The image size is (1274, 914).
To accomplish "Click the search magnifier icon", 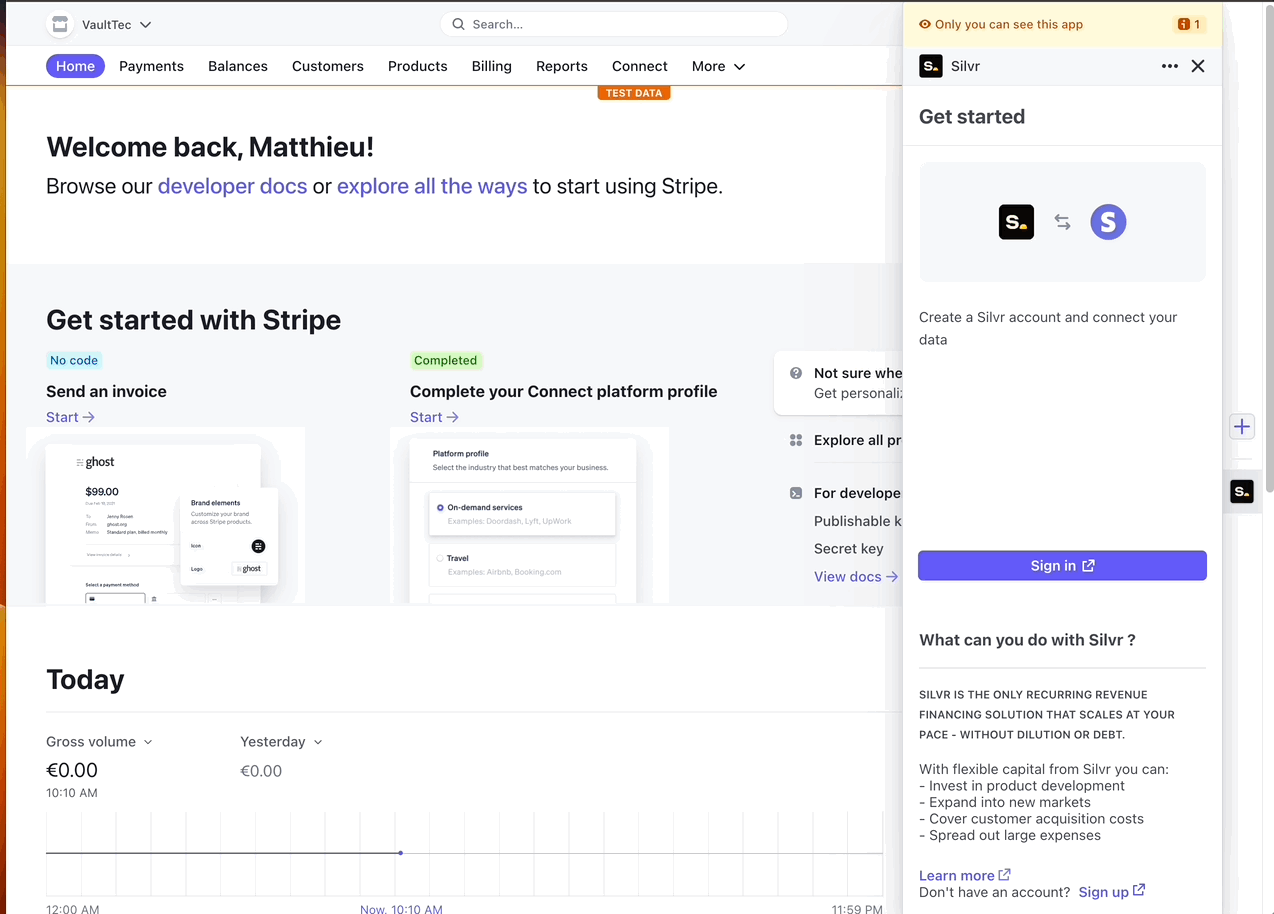I will 458,23.
